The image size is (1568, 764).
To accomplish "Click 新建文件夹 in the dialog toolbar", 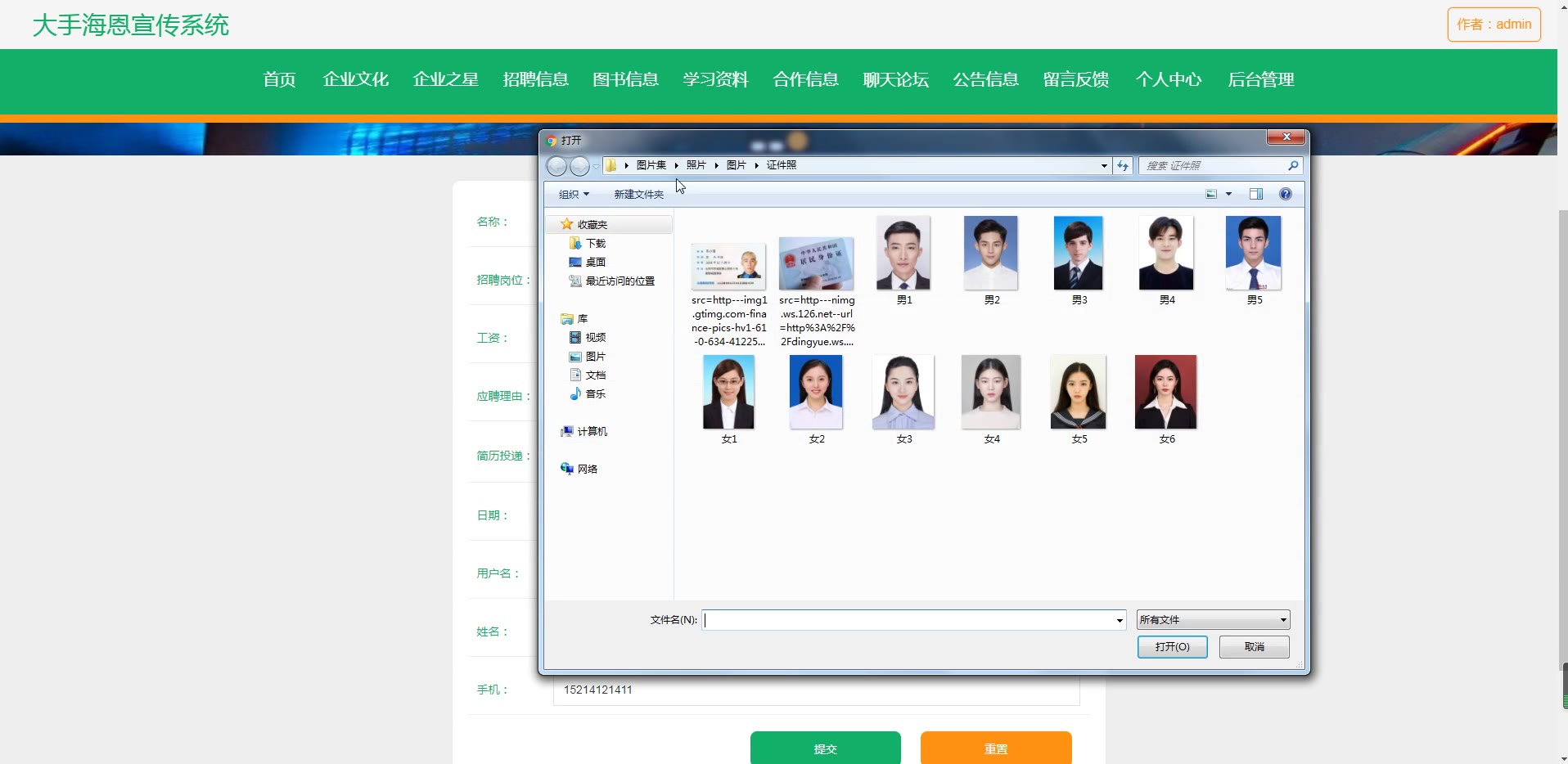I will pos(638,195).
